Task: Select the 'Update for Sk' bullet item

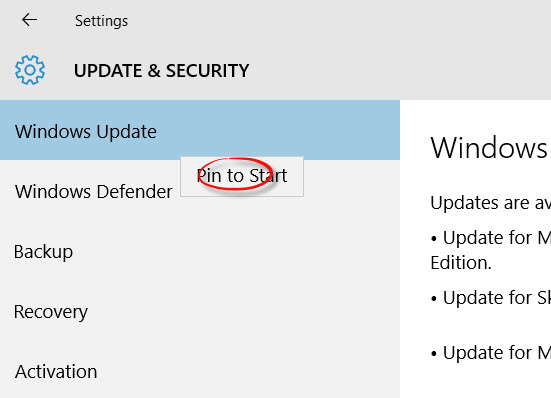Action: tap(491, 298)
